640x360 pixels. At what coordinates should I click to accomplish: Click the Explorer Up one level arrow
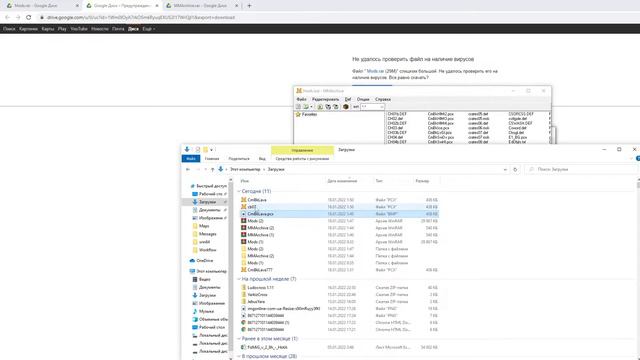(x=212, y=169)
